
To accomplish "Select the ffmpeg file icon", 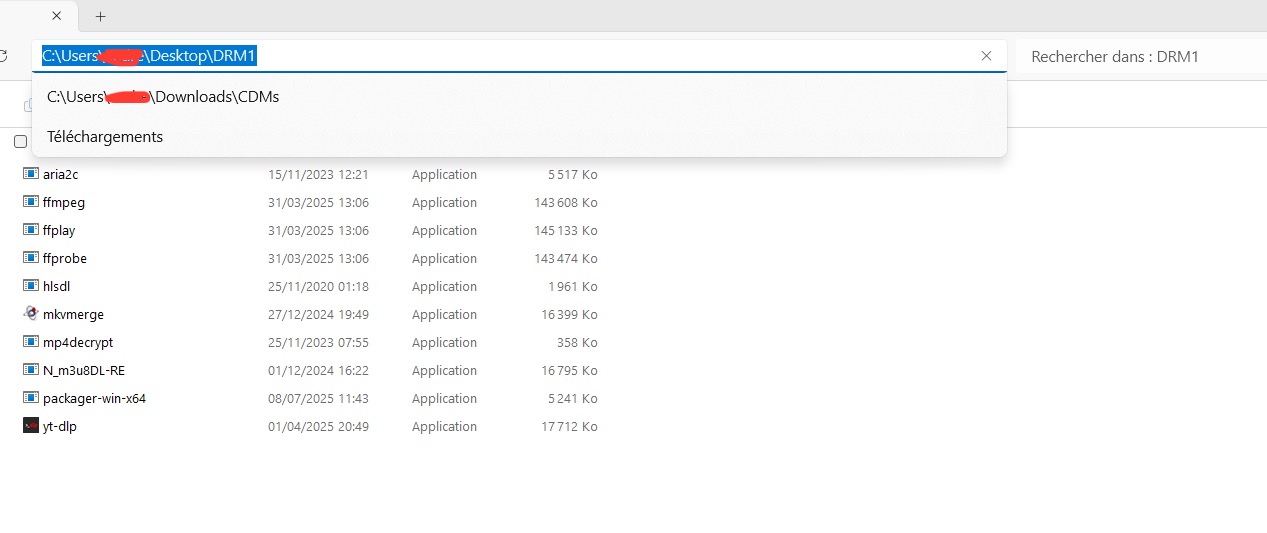I will (30, 202).
